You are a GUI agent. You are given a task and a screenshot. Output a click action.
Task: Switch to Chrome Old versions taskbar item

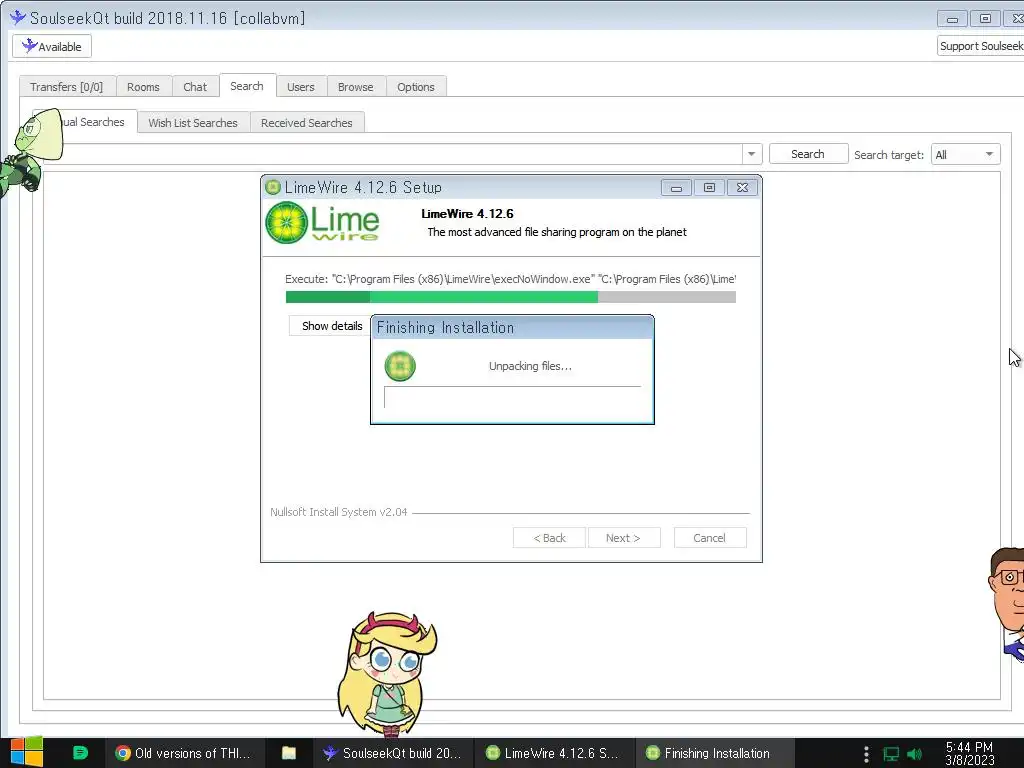coord(184,753)
